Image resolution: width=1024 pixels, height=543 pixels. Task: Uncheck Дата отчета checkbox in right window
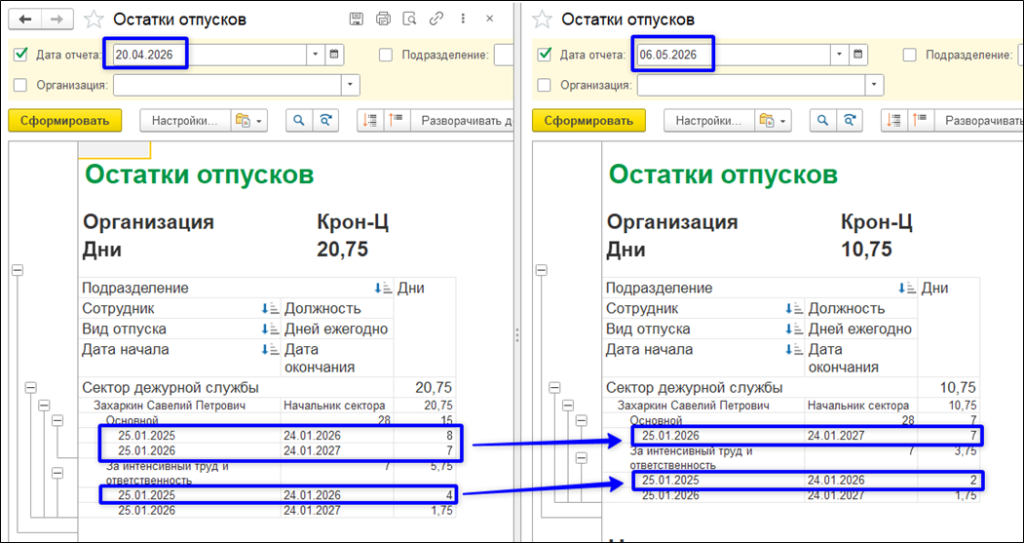[x=544, y=55]
